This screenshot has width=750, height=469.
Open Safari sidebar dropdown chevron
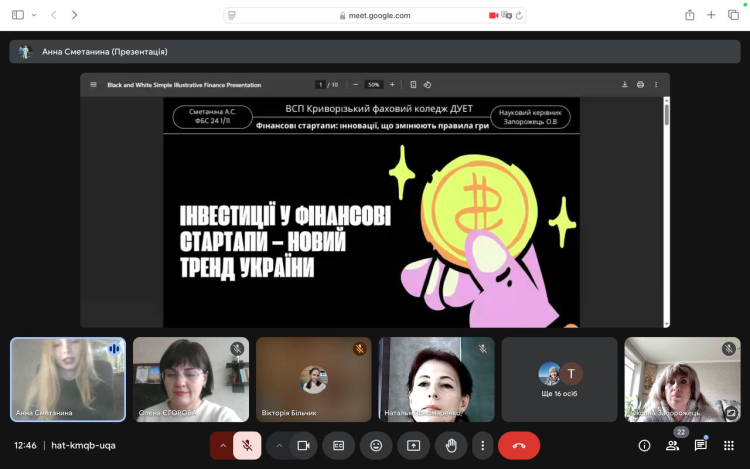(x=33, y=15)
